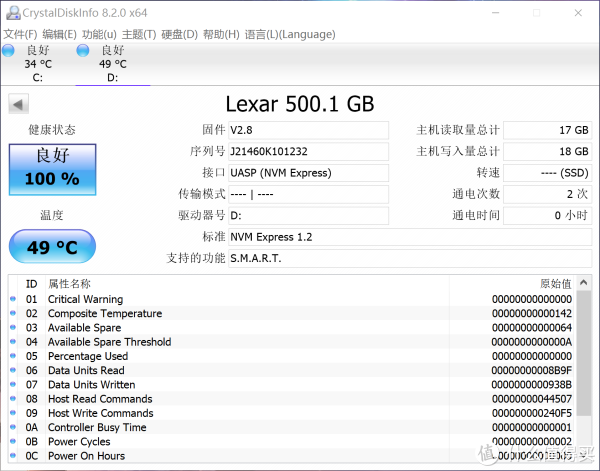Click the blue health orb for drive C:
This screenshot has width=600, height=471.
coord(8,50)
